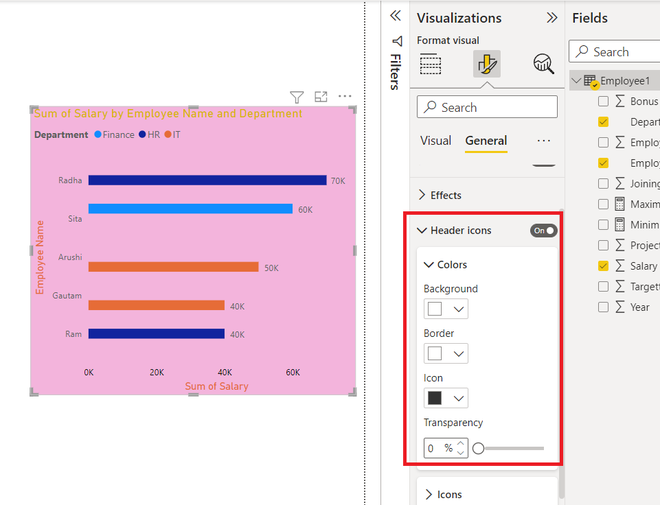Switch to the General tab

coord(486,141)
